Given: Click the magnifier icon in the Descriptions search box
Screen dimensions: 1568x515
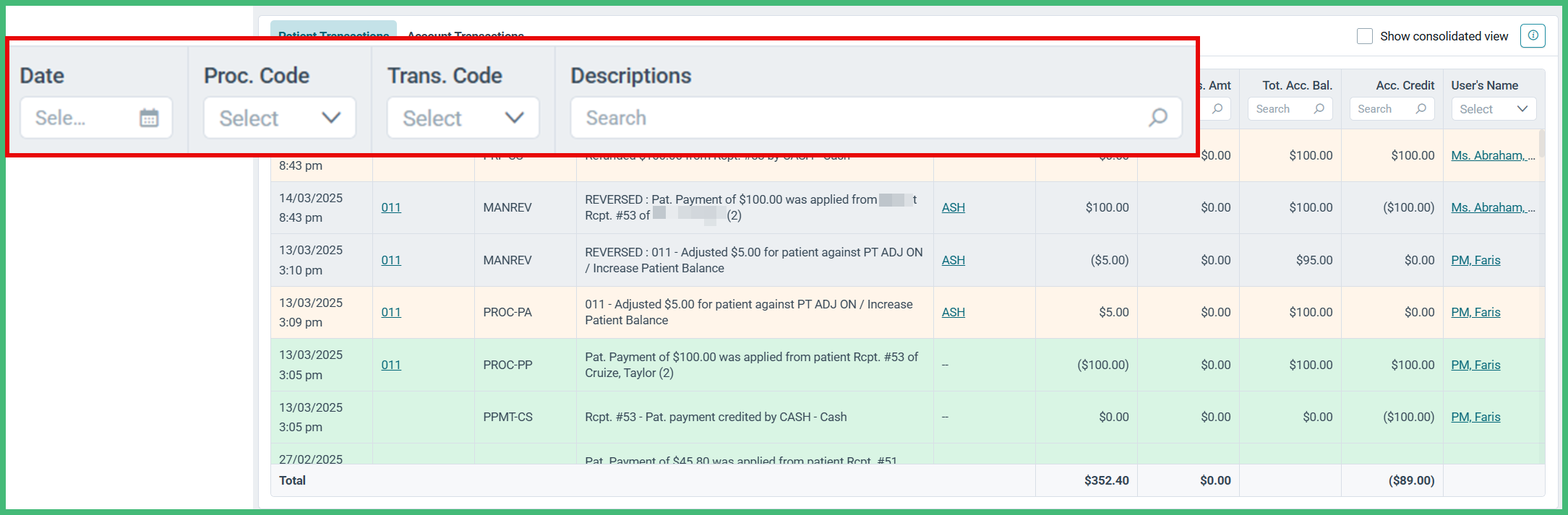Looking at the screenshot, I should pos(1157,117).
